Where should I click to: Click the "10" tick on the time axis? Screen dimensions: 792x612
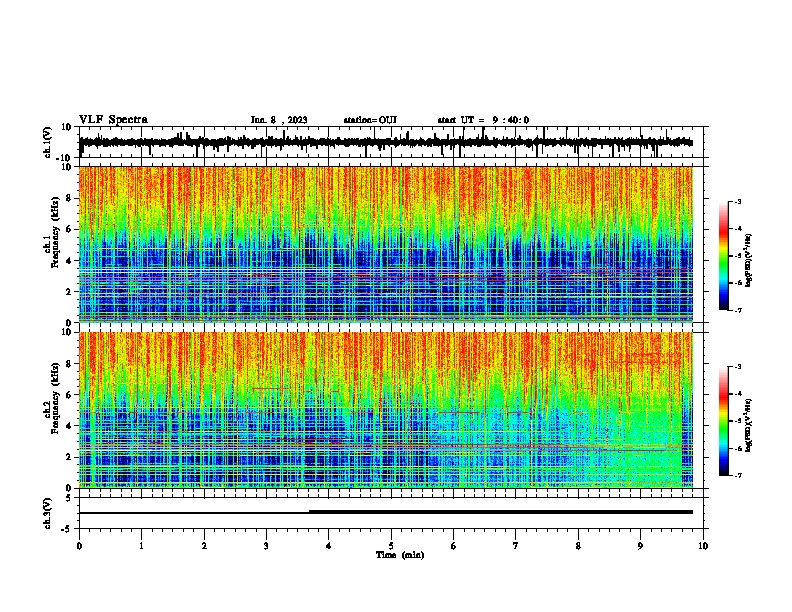pos(703,546)
